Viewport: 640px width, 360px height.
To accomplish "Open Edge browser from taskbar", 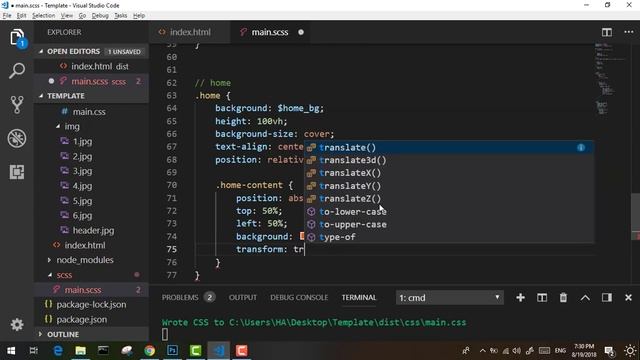I will tap(58, 351).
